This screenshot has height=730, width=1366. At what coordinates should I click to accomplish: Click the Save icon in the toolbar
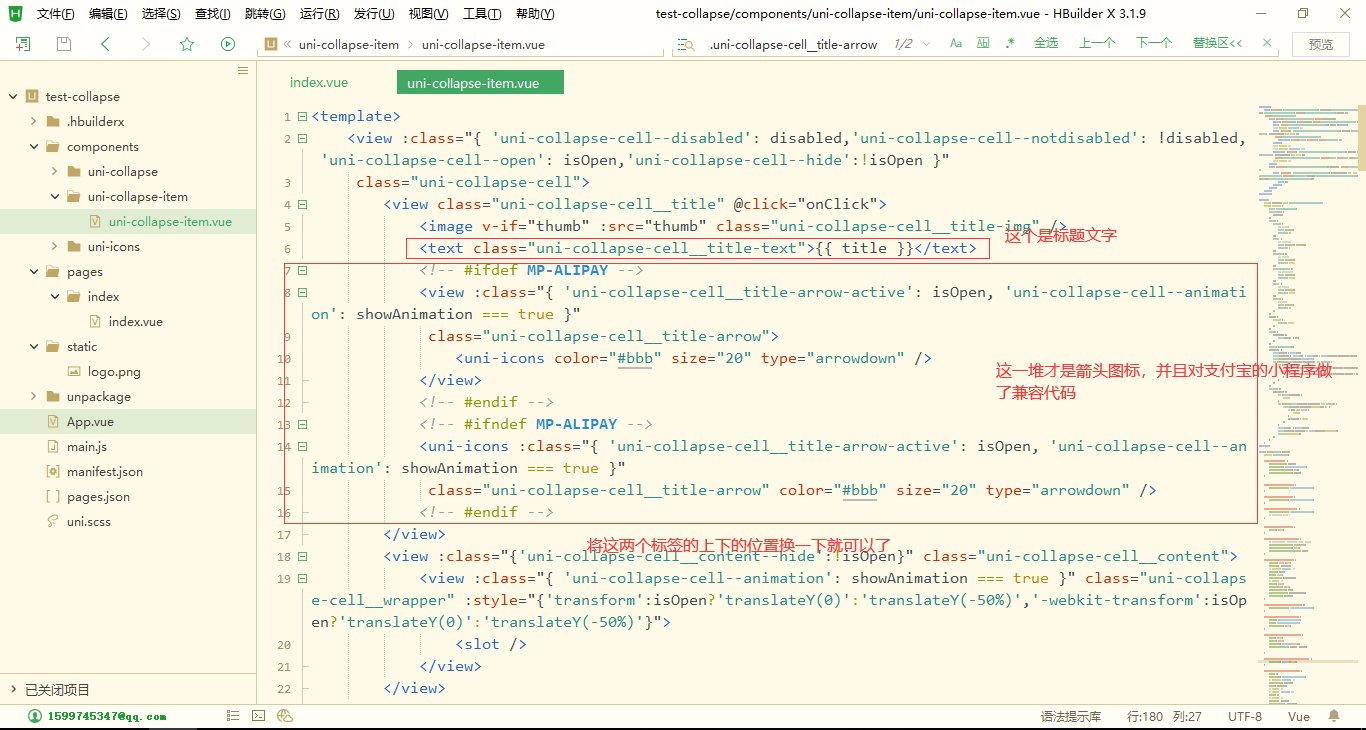[62, 44]
